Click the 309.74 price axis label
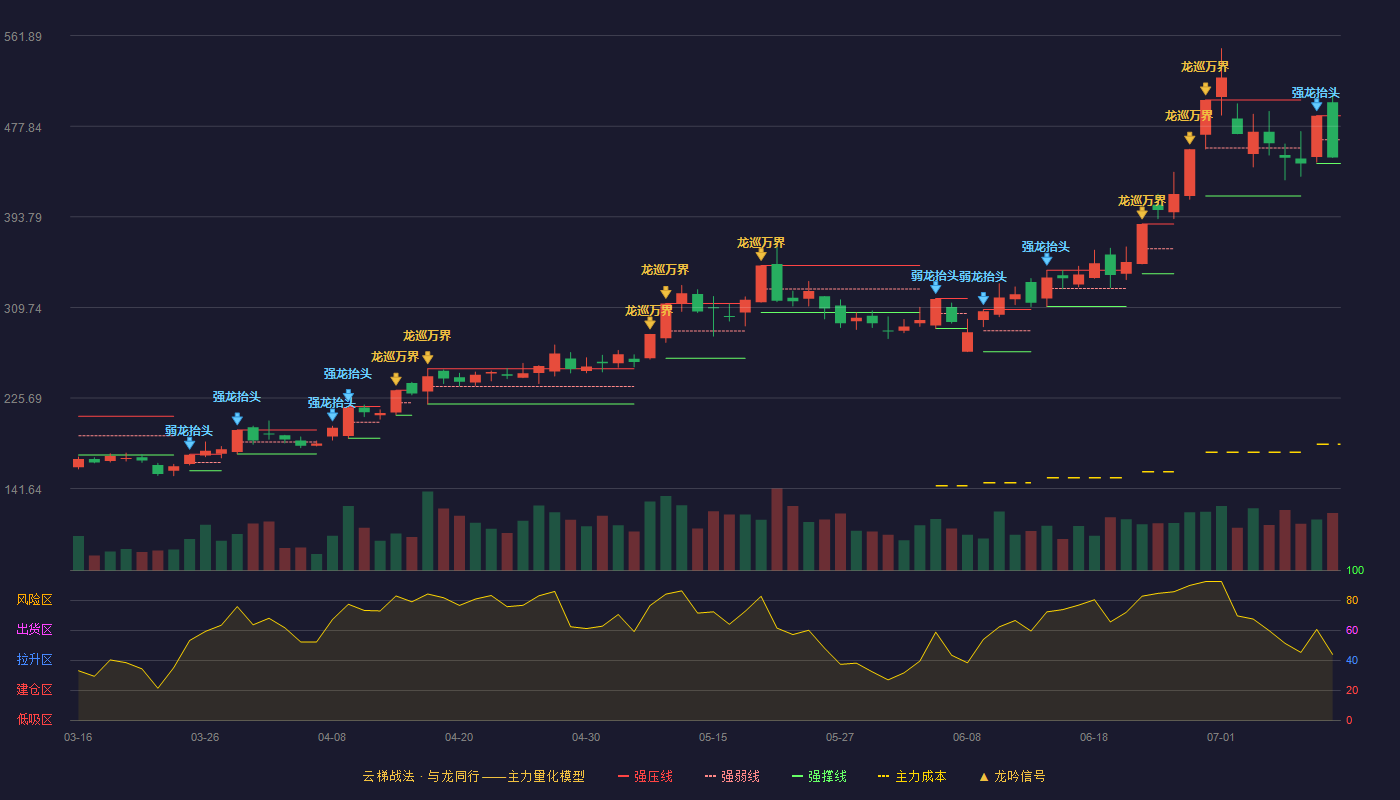The image size is (1400, 800). (22, 308)
